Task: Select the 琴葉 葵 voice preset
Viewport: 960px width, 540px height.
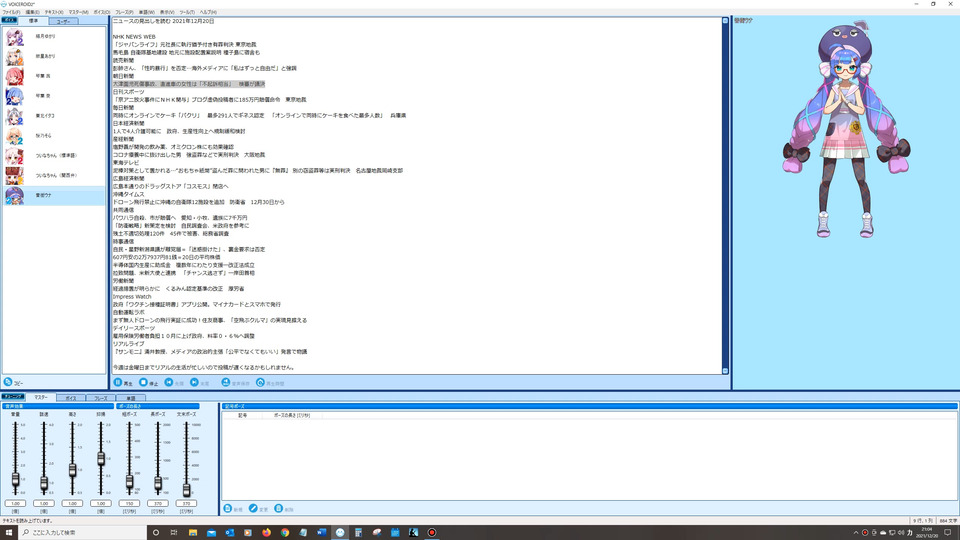Action: (54, 96)
